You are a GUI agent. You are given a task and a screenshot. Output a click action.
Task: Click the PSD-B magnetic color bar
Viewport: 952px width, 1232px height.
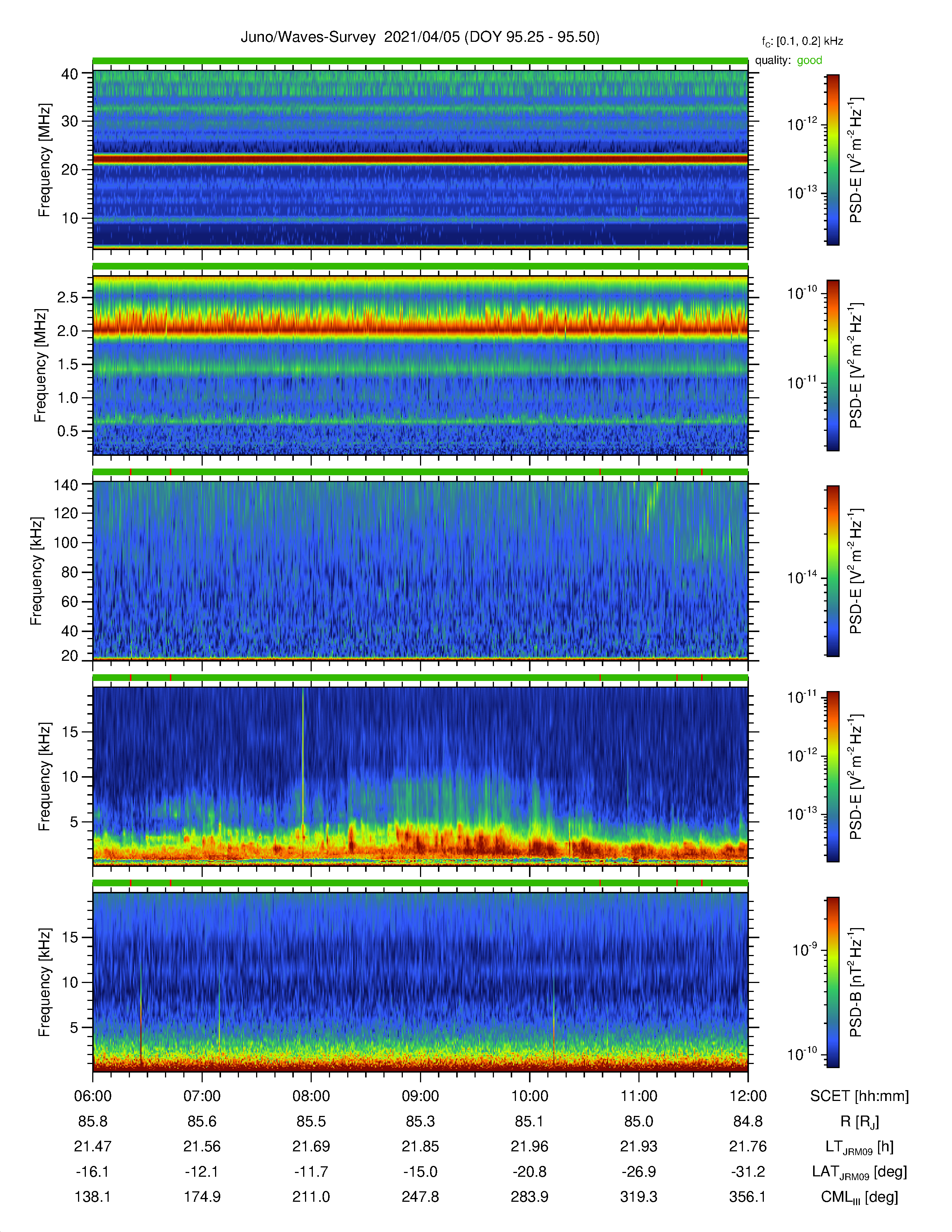[x=833, y=982]
